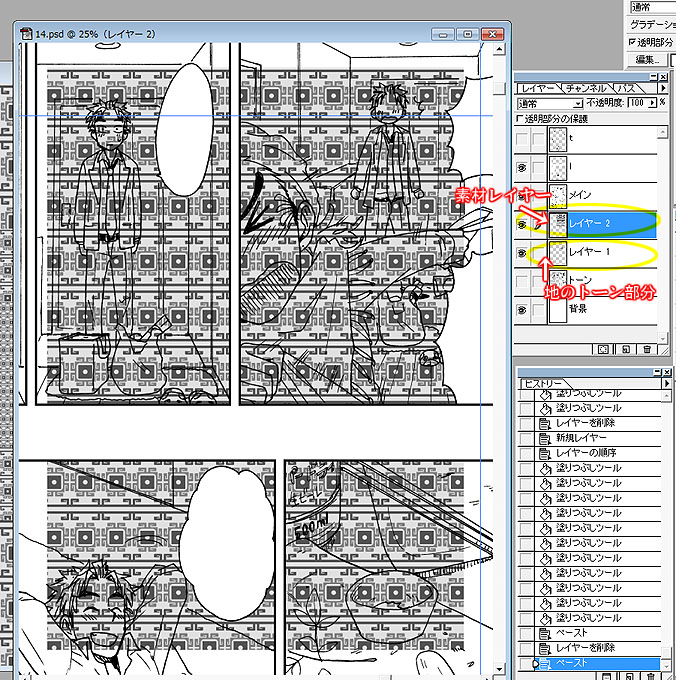Image resolution: width=676 pixels, height=680 pixels.
Task: Click the Layers list scroll down arrow
Action: [663, 338]
